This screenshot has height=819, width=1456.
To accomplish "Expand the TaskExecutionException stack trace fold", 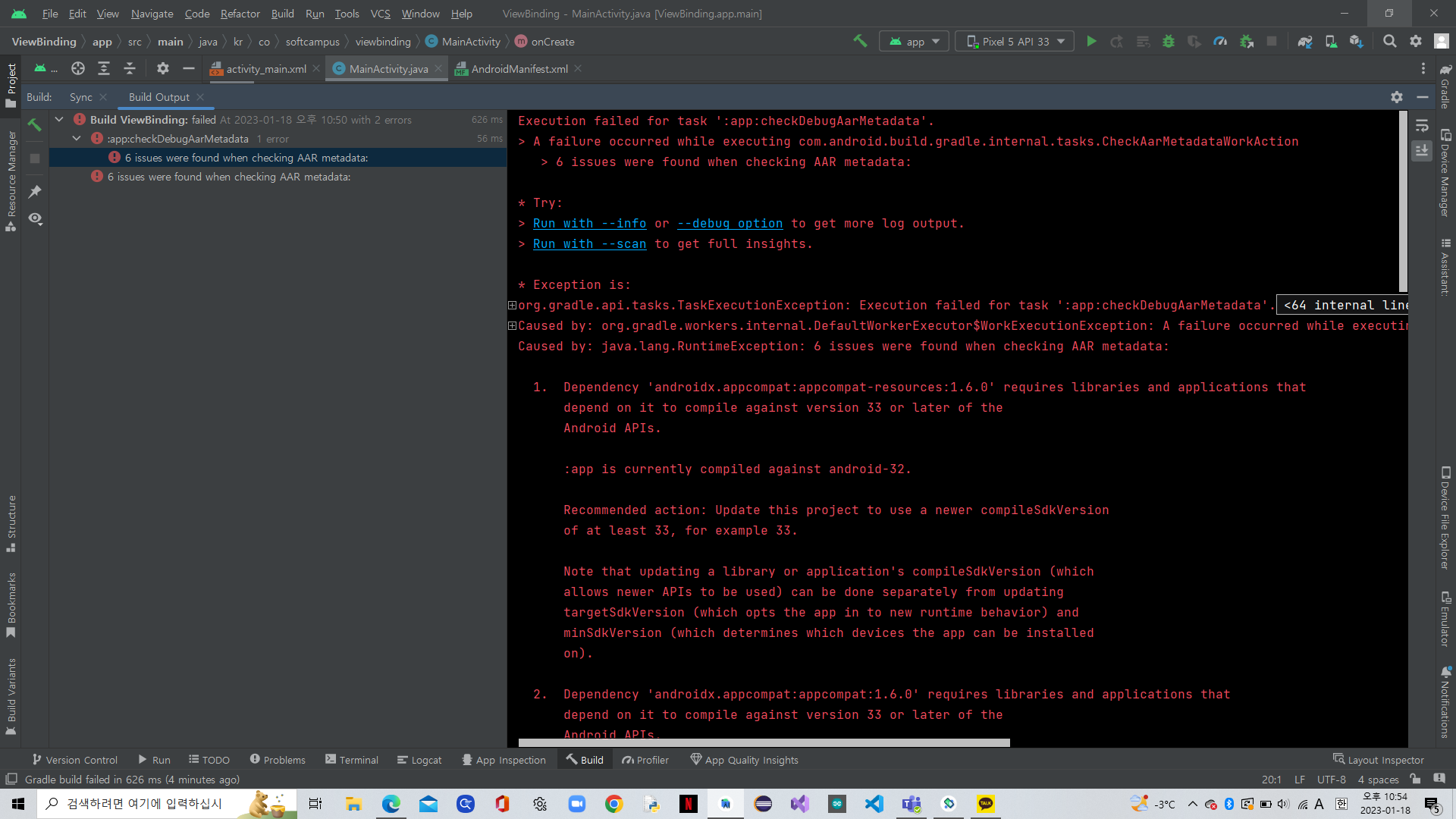I will (512, 306).
